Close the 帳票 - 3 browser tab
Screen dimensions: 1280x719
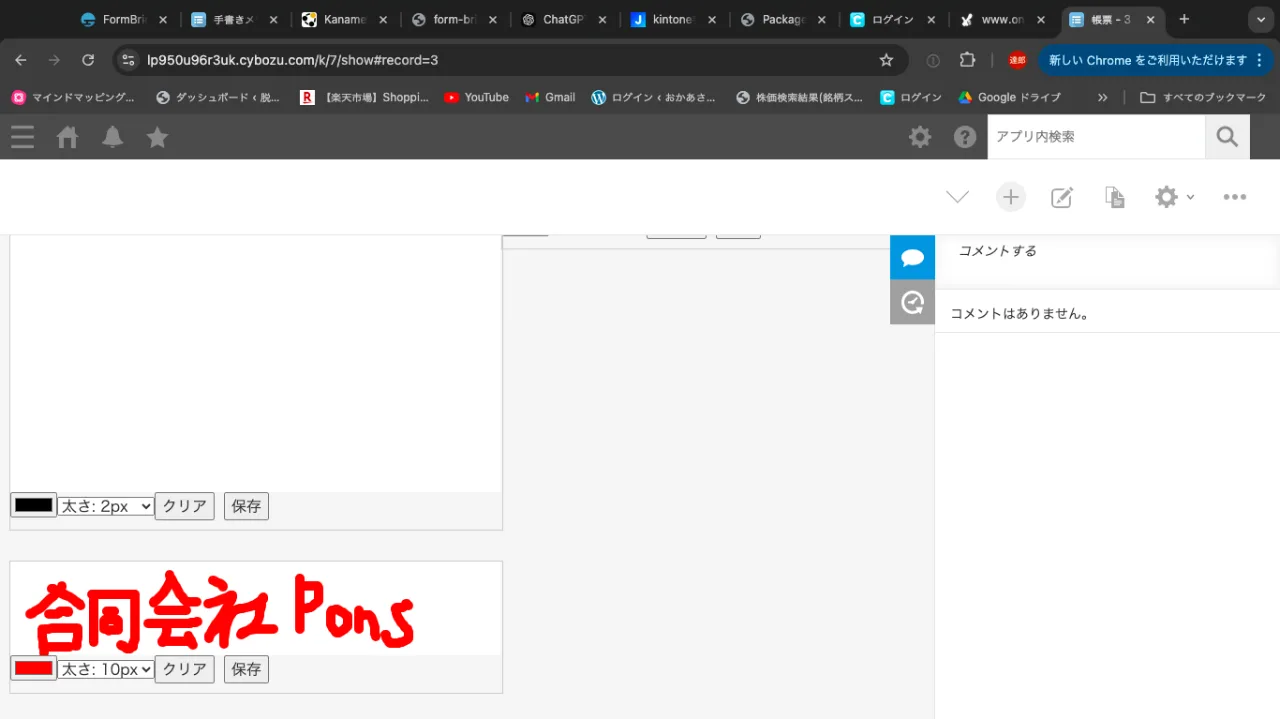1151,20
